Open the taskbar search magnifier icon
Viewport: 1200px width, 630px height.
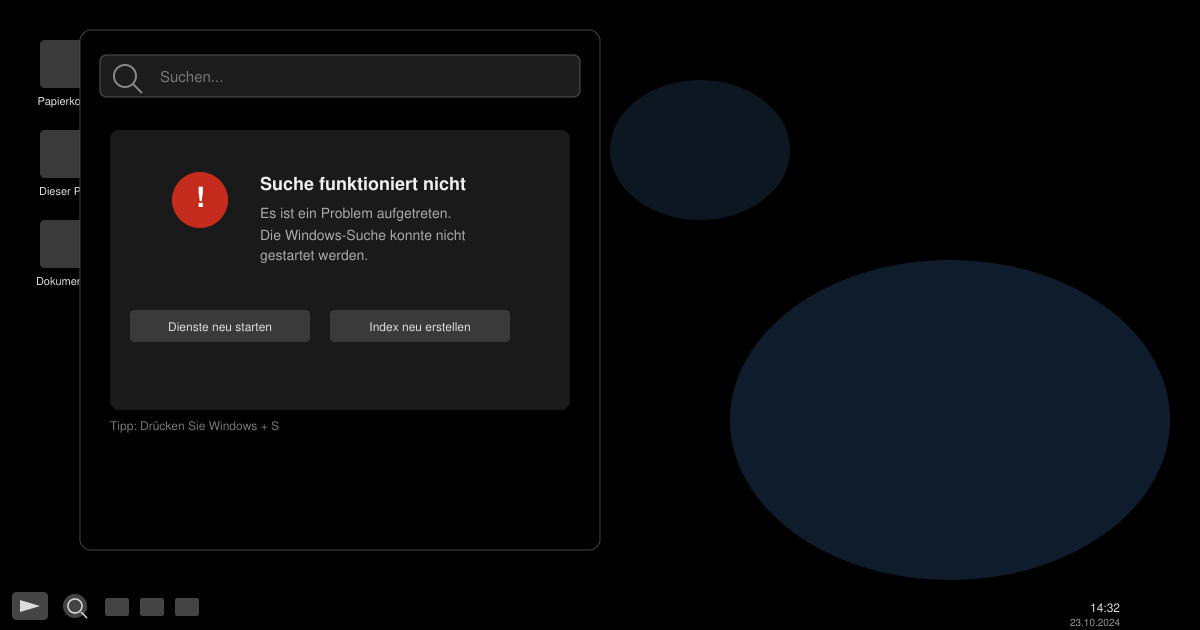76,607
